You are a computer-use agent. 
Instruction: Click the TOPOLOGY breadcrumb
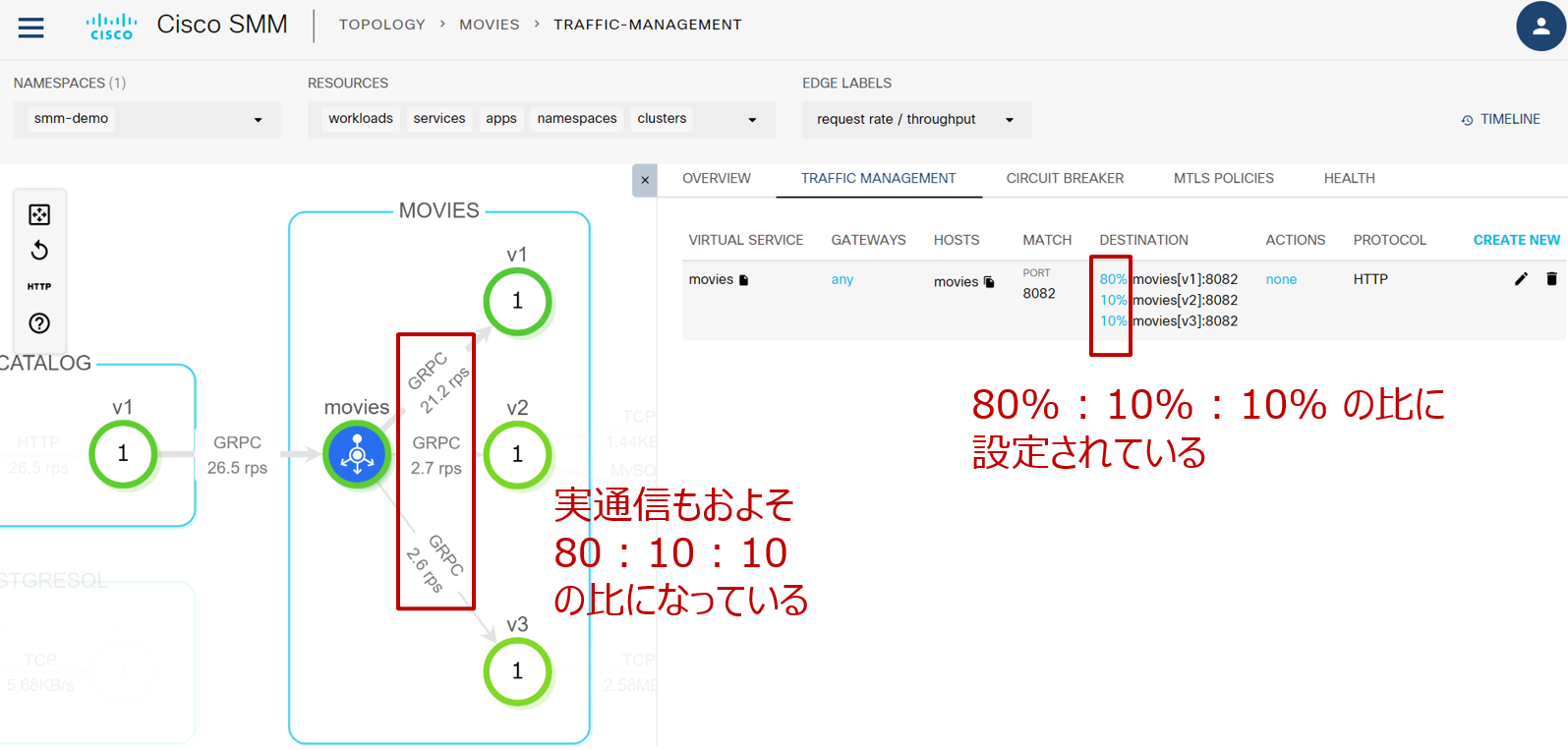(x=382, y=25)
